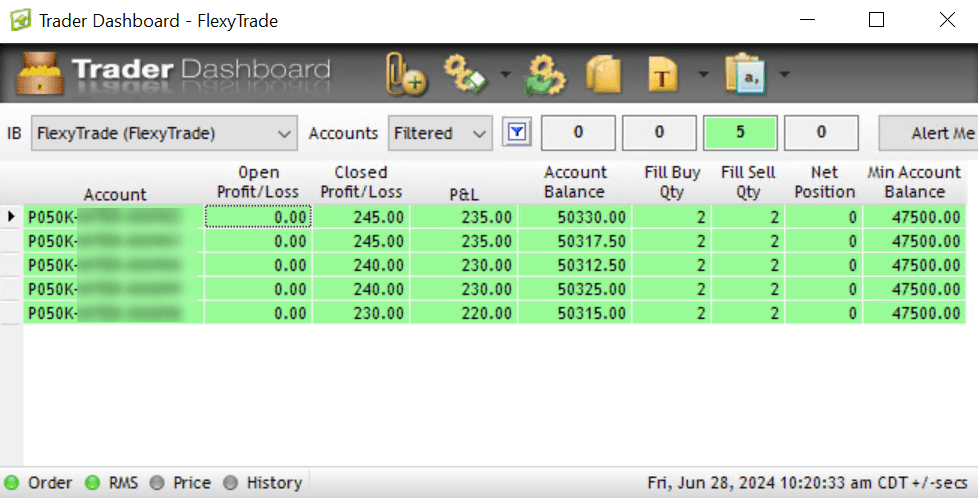Viewport: 978px width, 498px height.
Task: Click the P&L column header
Action: point(464,194)
